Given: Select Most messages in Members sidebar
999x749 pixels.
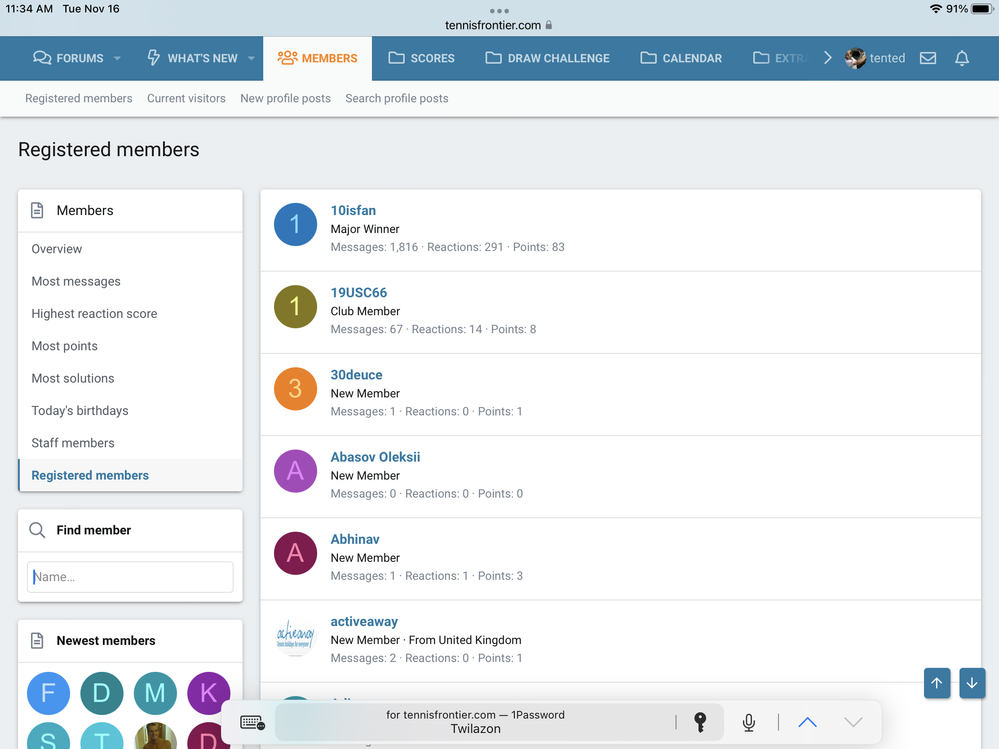Looking at the screenshot, I should pyautogui.click(x=76, y=281).
